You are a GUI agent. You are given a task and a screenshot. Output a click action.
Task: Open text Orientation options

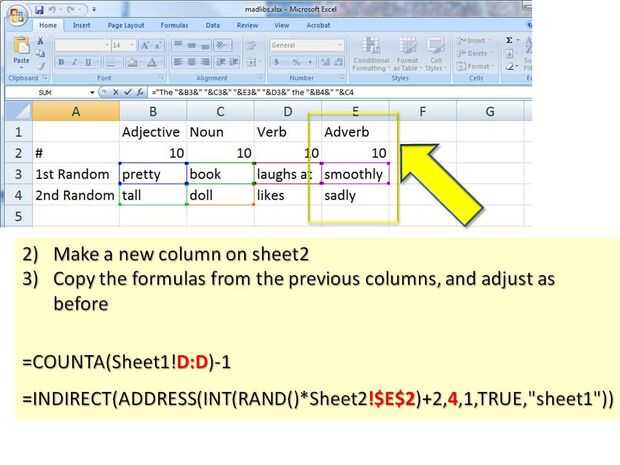click(223, 44)
